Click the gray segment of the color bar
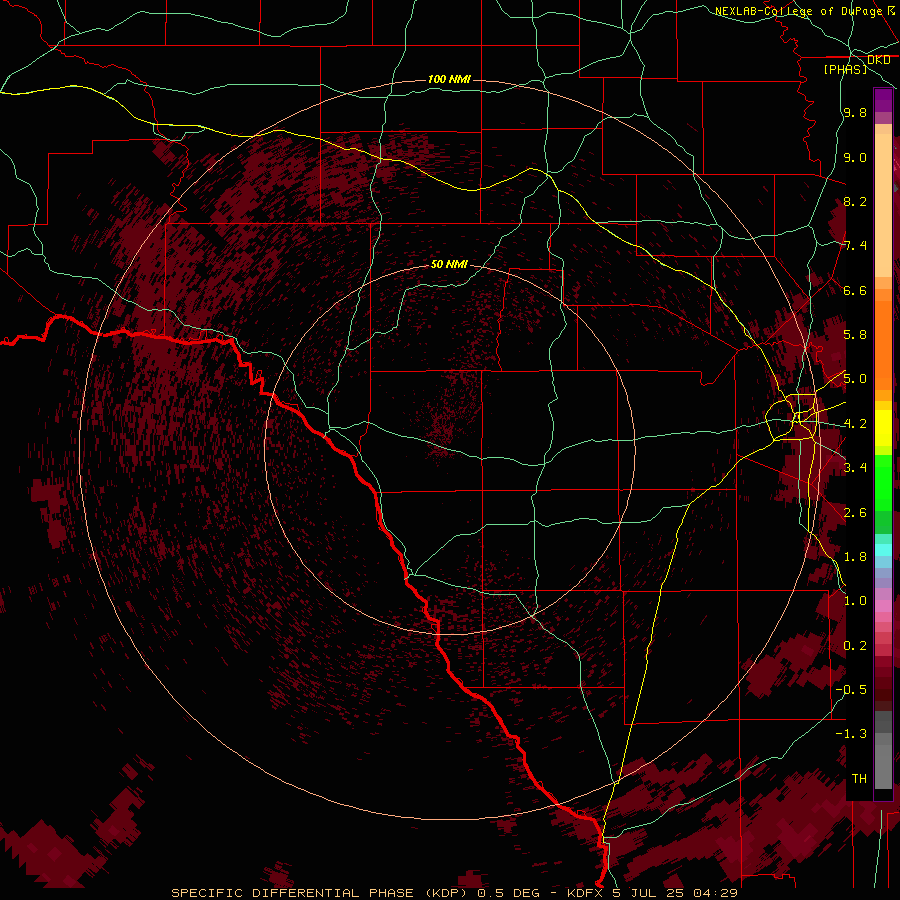Image resolution: width=900 pixels, height=900 pixels. pos(883,749)
